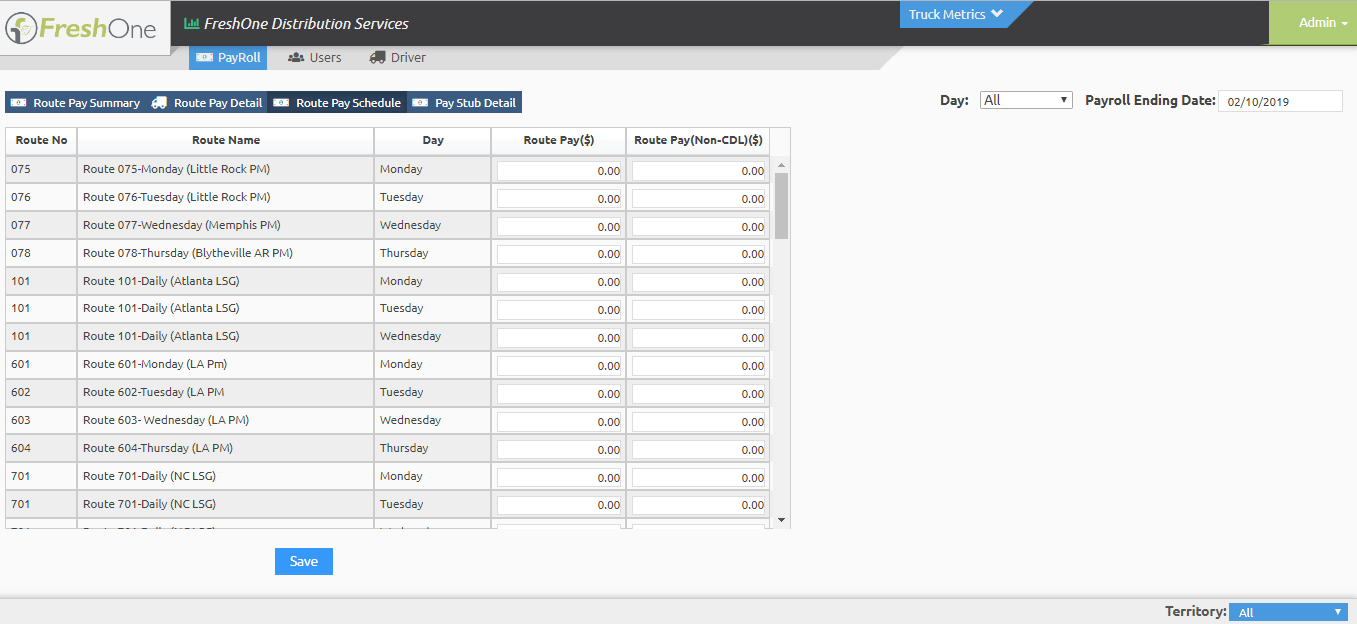Expand the Truck Metrics dropdown

[956, 15]
